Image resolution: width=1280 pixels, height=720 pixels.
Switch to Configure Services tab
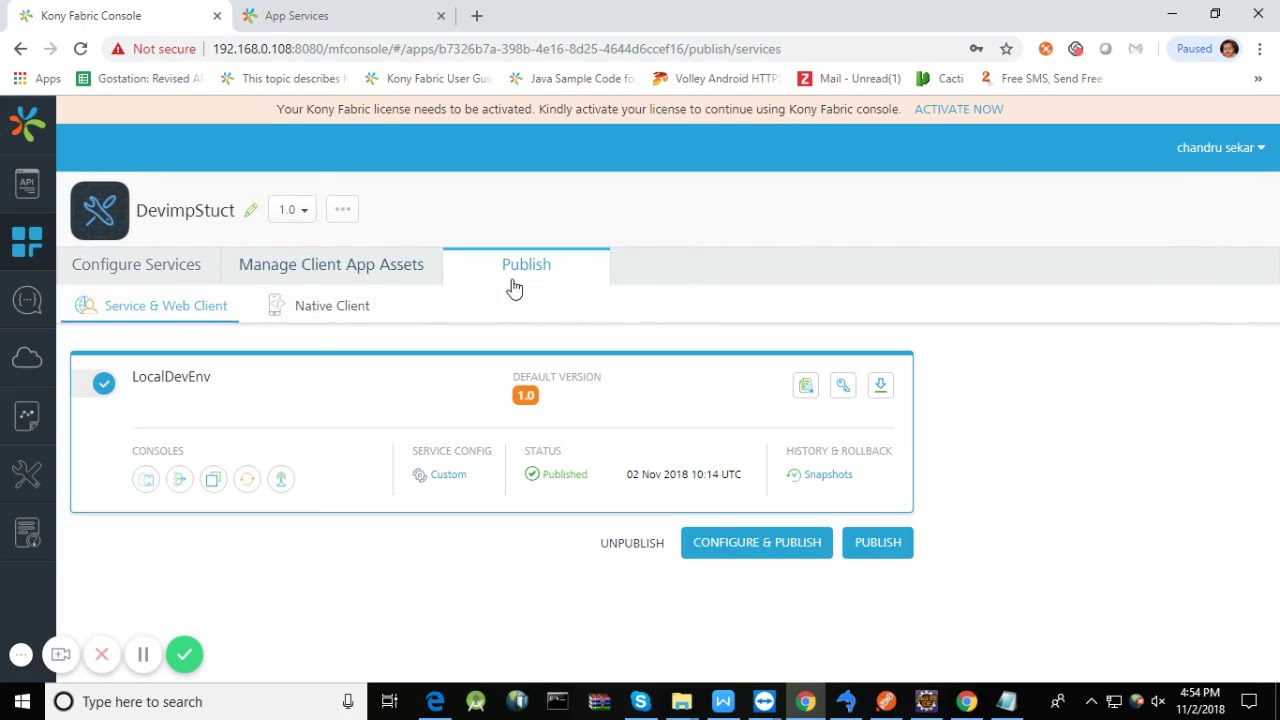click(x=136, y=265)
